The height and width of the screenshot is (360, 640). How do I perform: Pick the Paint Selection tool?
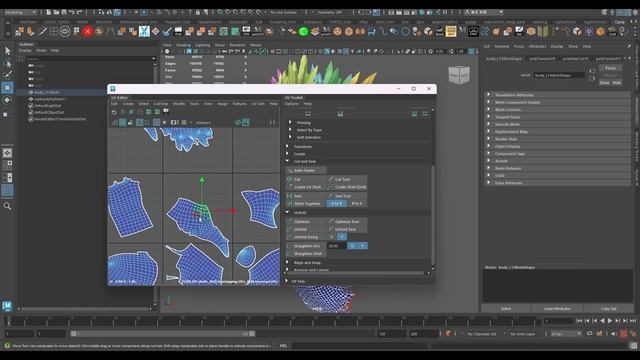coord(7,75)
